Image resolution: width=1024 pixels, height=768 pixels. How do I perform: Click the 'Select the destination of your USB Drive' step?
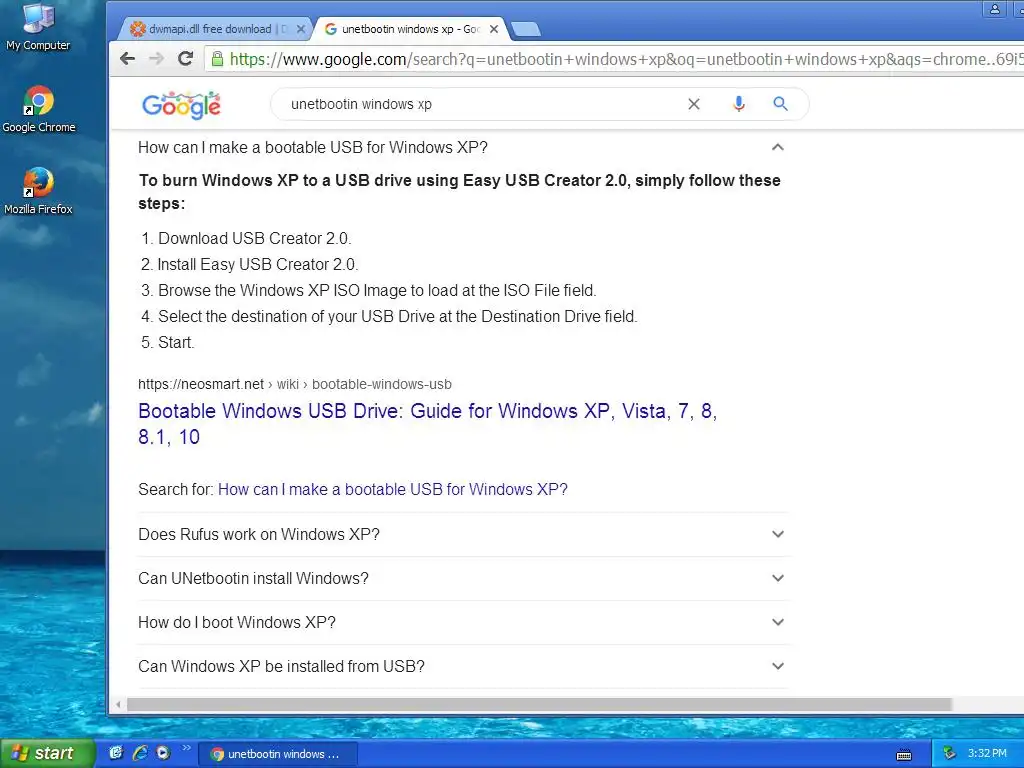[398, 317]
